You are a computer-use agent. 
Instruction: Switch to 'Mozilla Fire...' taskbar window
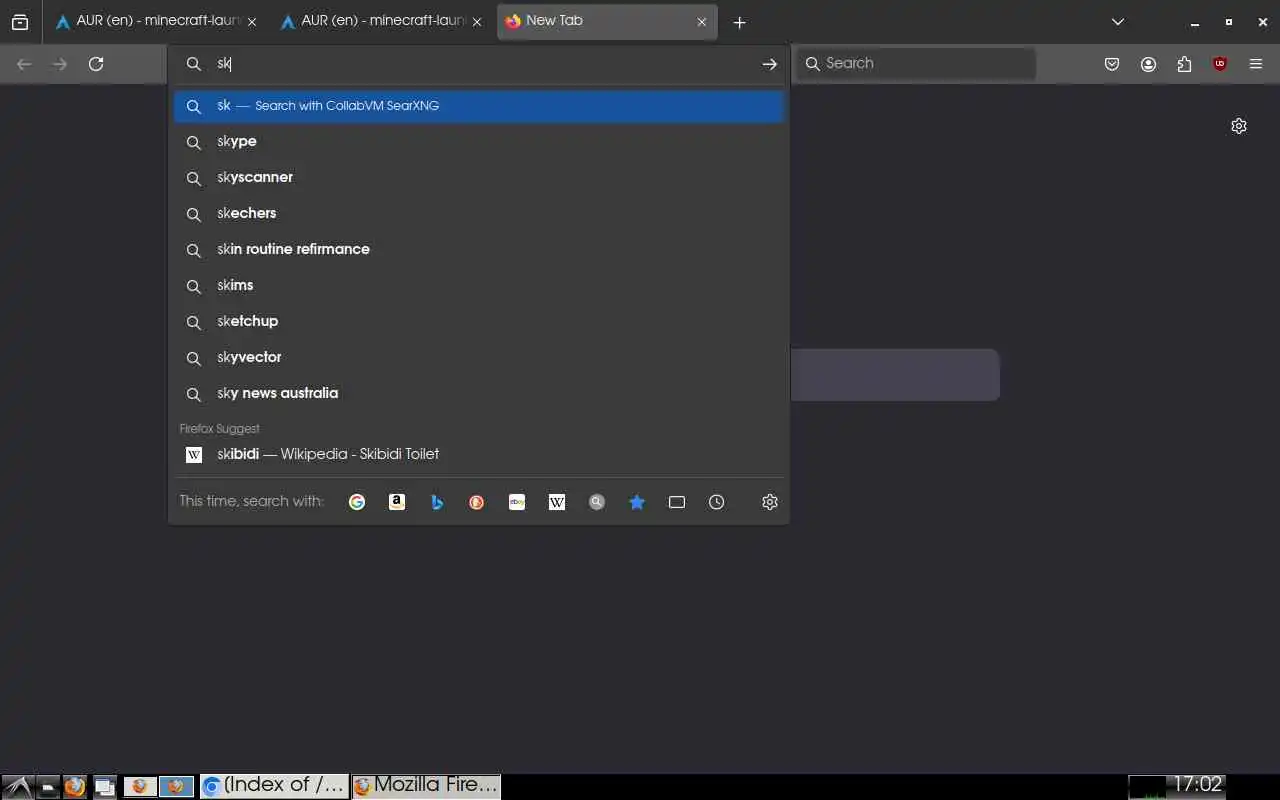coord(425,786)
